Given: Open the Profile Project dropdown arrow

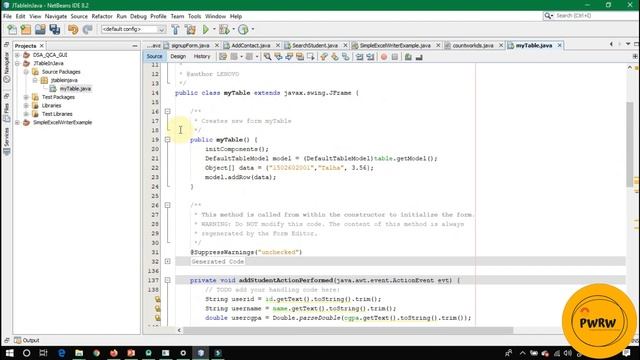Looking at the screenshot, I should (253, 29).
